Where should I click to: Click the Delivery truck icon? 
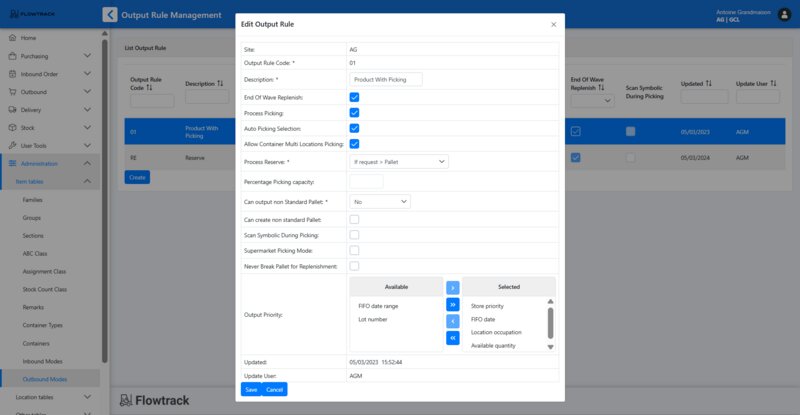(x=12, y=110)
